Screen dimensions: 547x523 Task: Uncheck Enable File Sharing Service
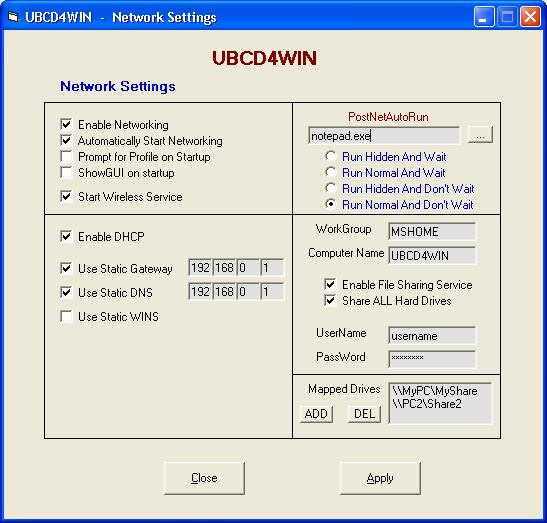point(330,284)
